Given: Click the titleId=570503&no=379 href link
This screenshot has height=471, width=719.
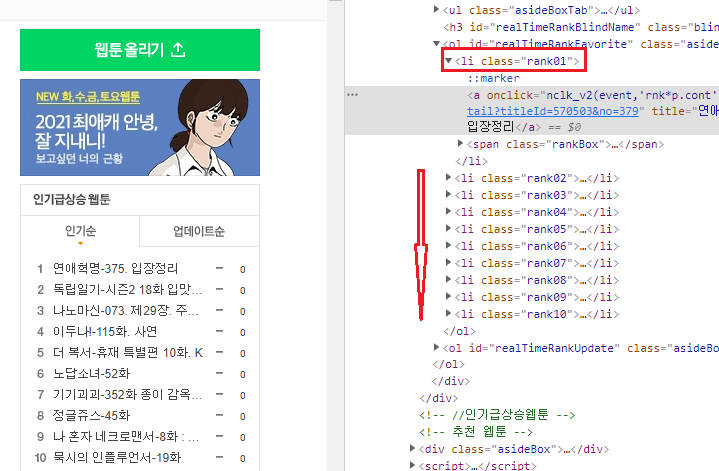Looking at the screenshot, I should click(x=553, y=111).
